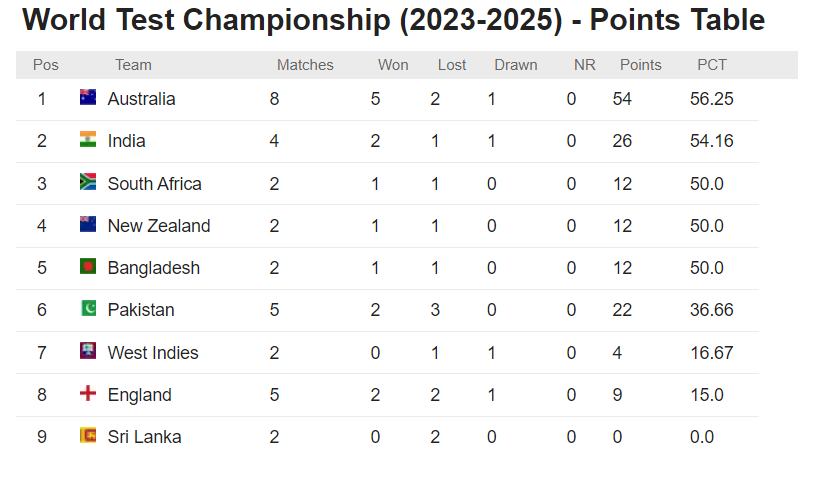The height and width of the screenshot is (480, 816).
Task: Select the Matches column header
Action: (x=305, y=65)
